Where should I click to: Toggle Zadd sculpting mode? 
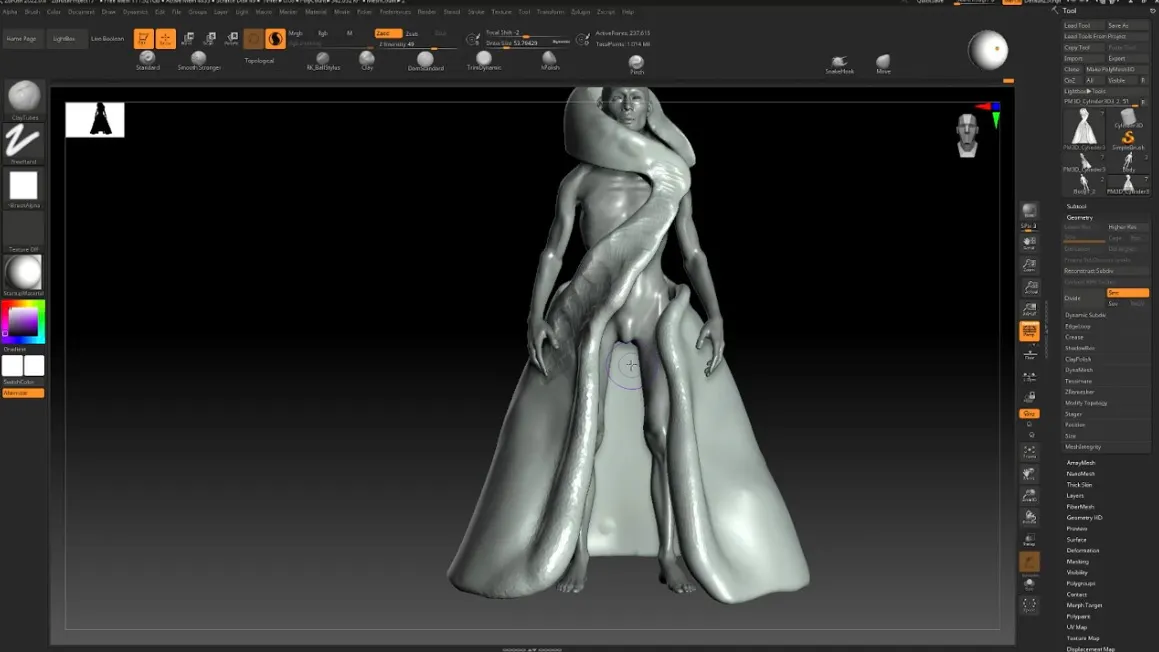387,33
